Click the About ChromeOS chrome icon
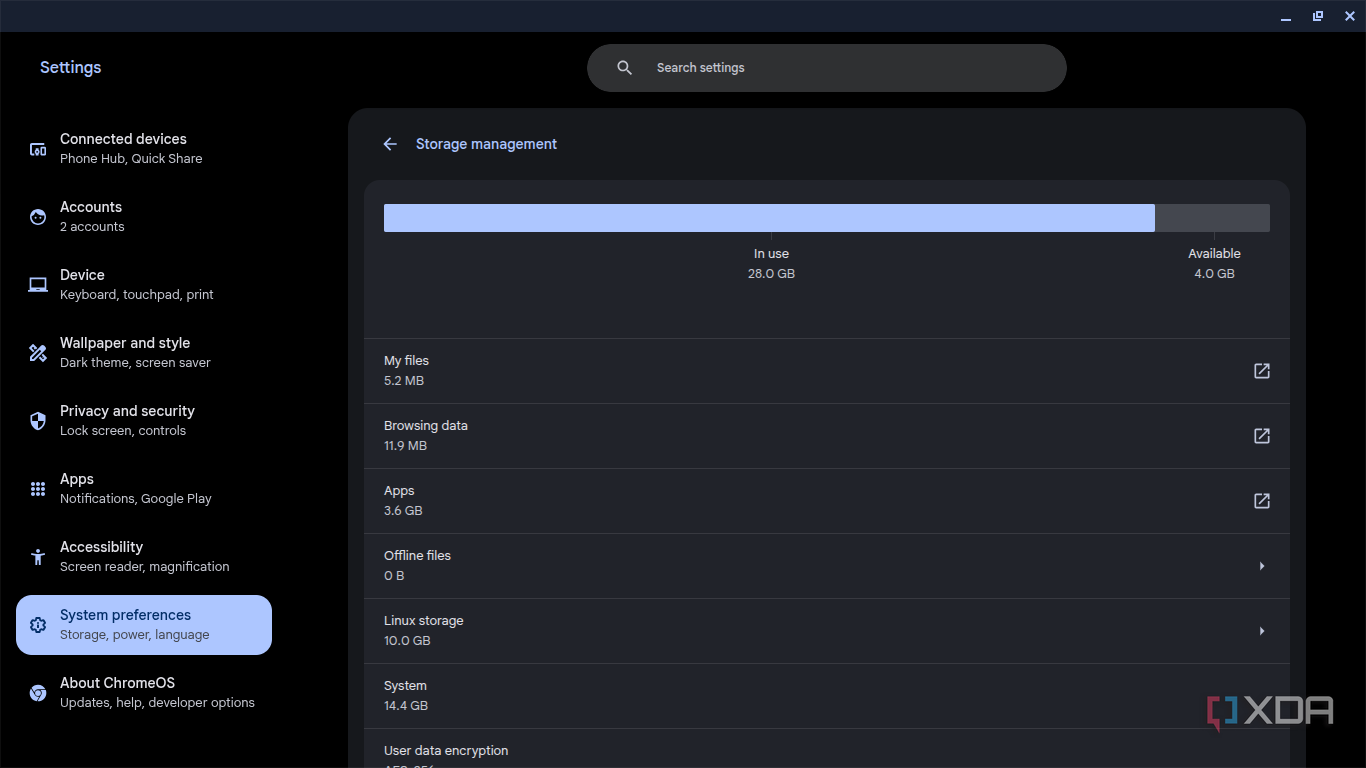 point(38,693)
